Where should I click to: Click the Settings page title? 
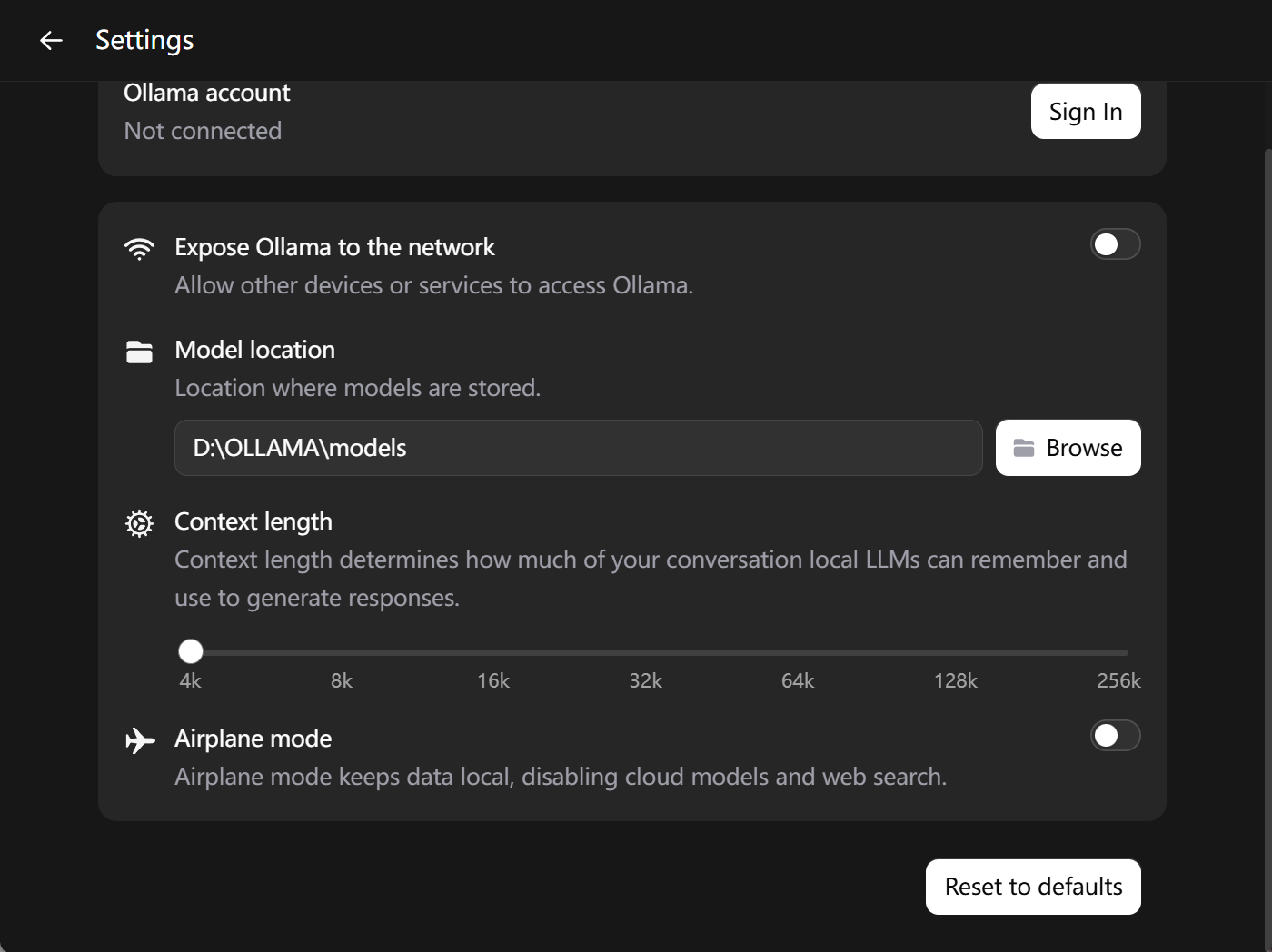[144, 40]
